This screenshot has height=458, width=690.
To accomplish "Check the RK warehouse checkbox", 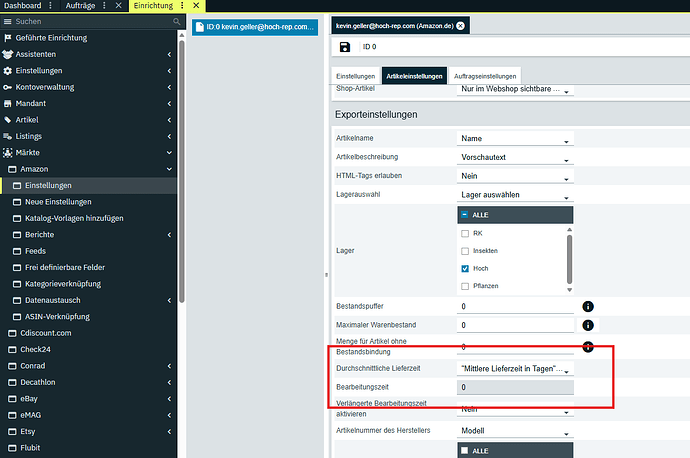I will coord(465,234).
